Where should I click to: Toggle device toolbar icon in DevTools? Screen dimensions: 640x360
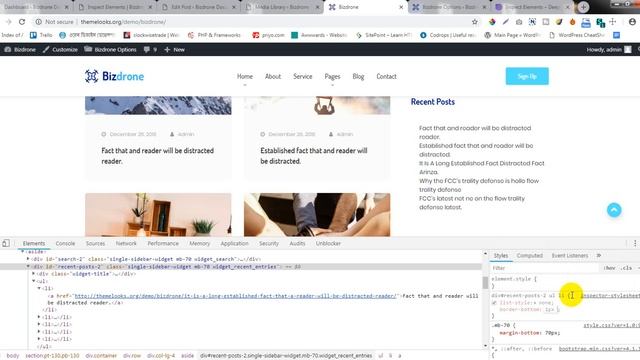pos(6,243)
